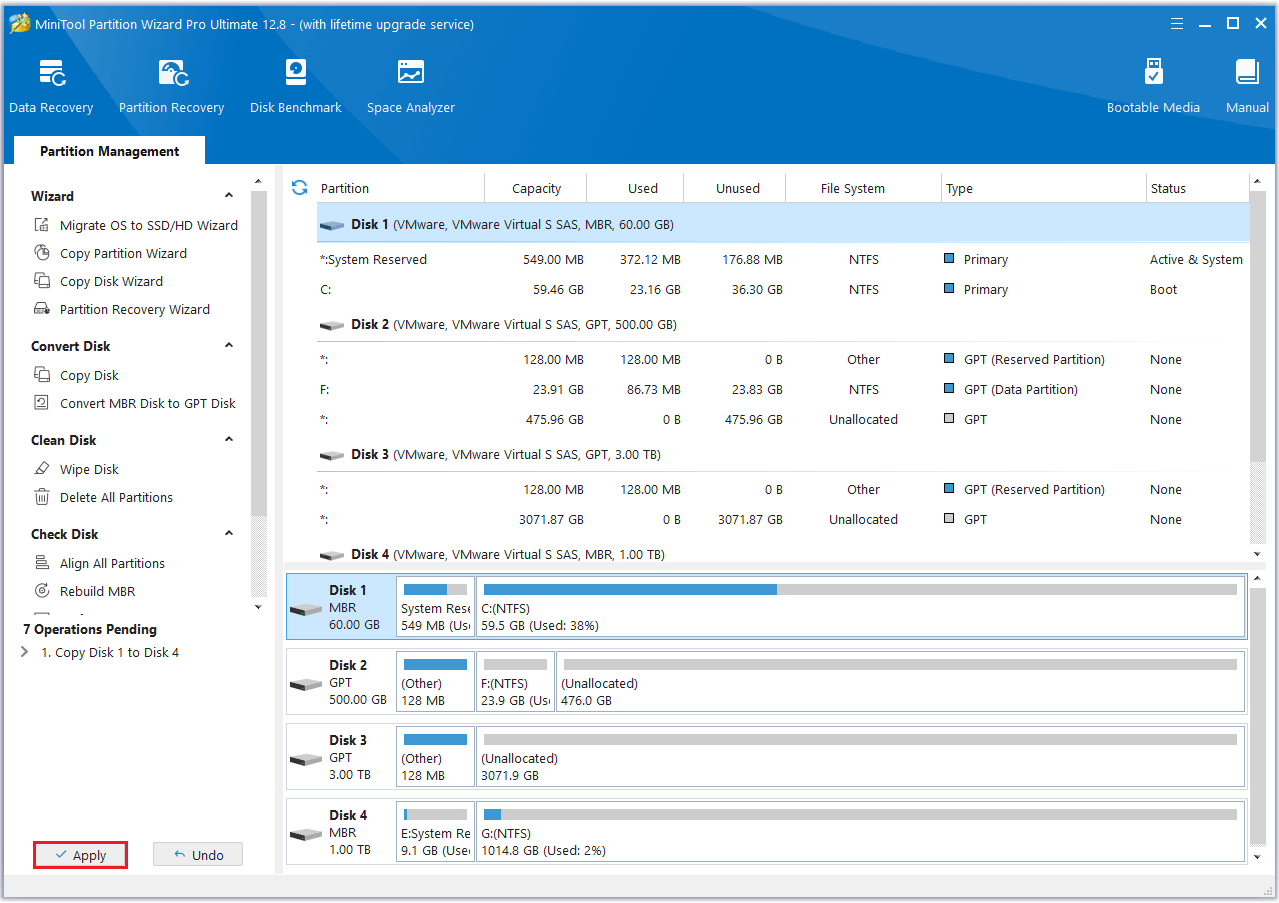Select Disk 2 in the disk map
This screenshot has width=1279, height=903.
340,682
